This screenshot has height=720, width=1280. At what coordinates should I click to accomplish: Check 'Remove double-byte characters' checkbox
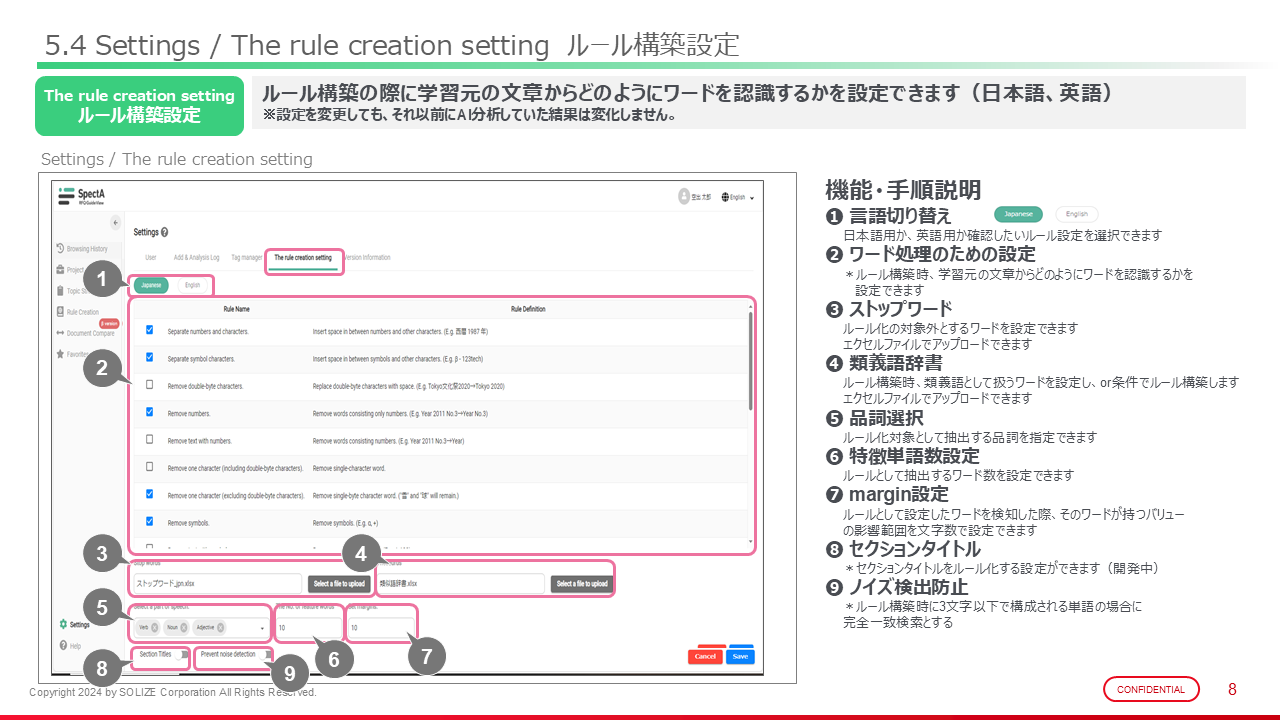tap(150, 385)
